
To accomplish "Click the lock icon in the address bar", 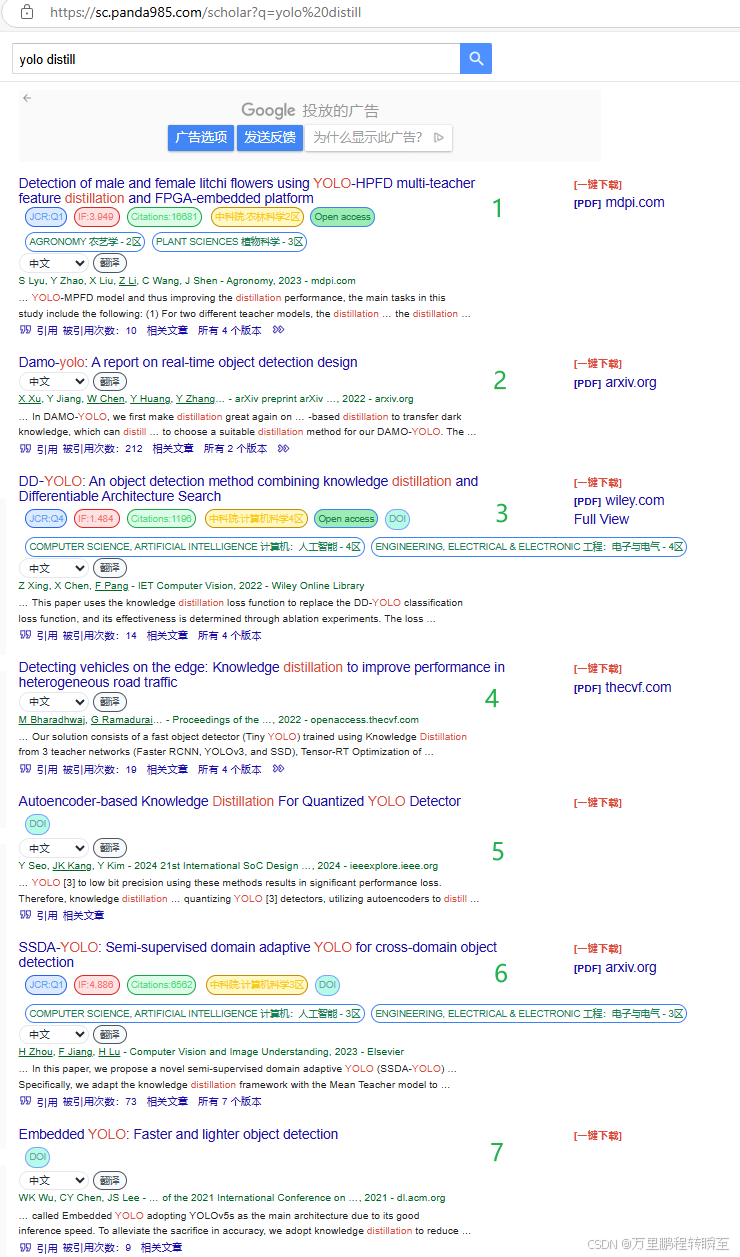I will pos(27,12).
